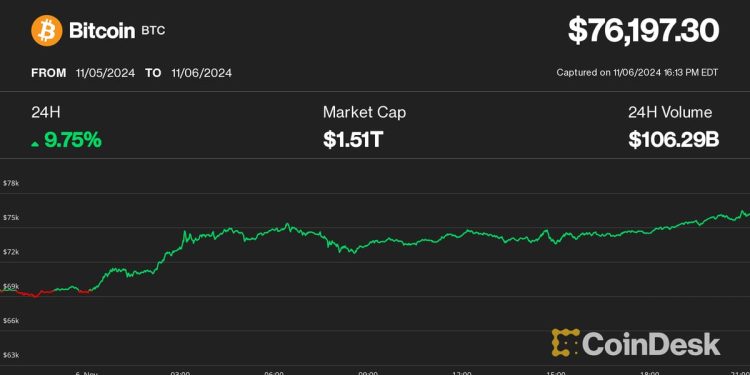Click the 24H label
The image size is (750, 375).
[x=46, y=113]
